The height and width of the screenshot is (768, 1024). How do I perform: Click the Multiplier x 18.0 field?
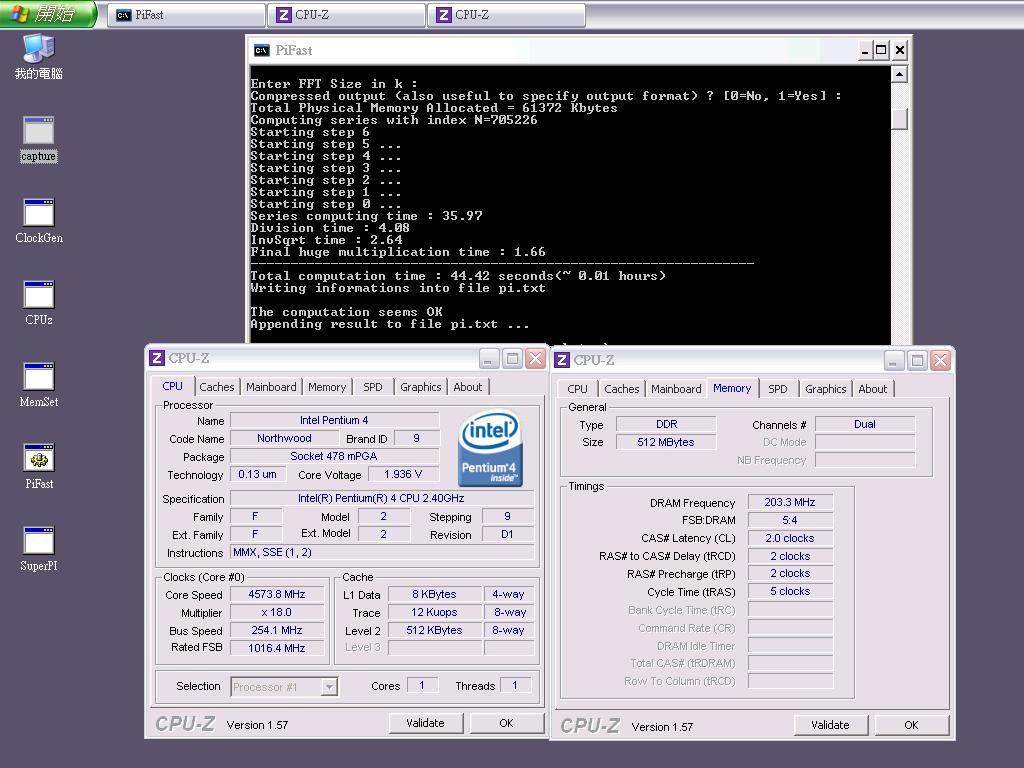(277, 613)
